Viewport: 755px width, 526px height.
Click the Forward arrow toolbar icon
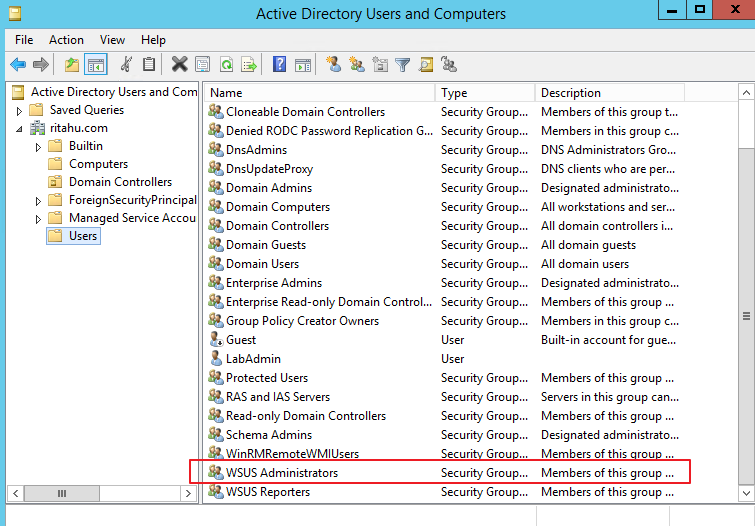41,64
